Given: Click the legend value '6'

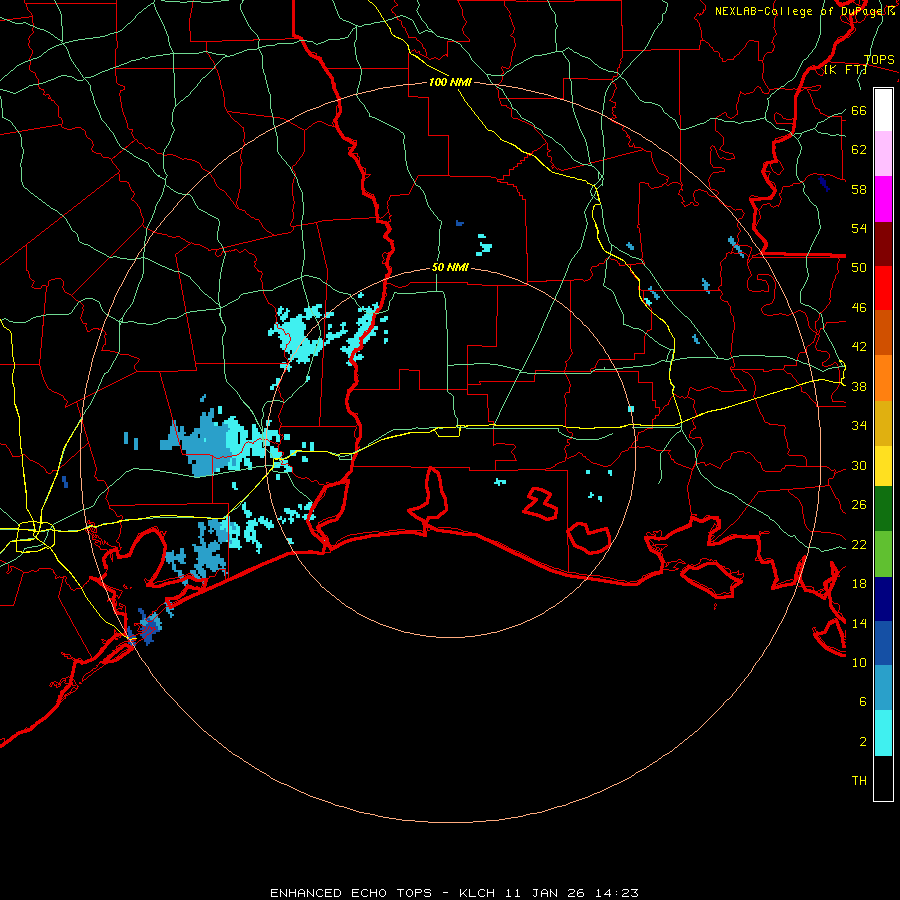Looking at the screenshot, I should [862, 701].
